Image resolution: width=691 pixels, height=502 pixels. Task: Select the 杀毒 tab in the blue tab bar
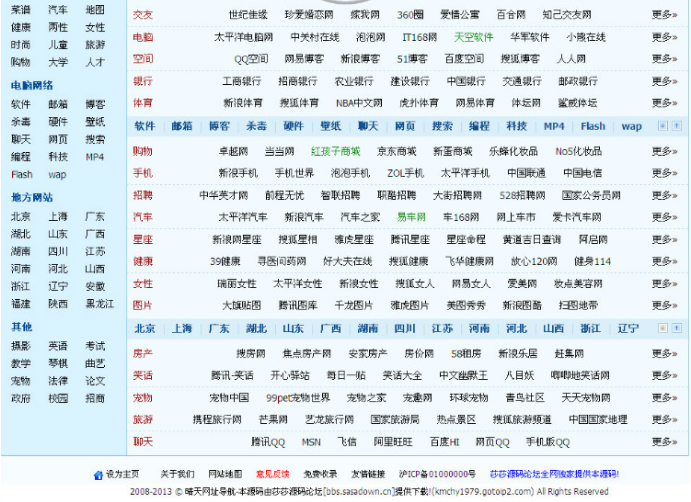point(256,126)
